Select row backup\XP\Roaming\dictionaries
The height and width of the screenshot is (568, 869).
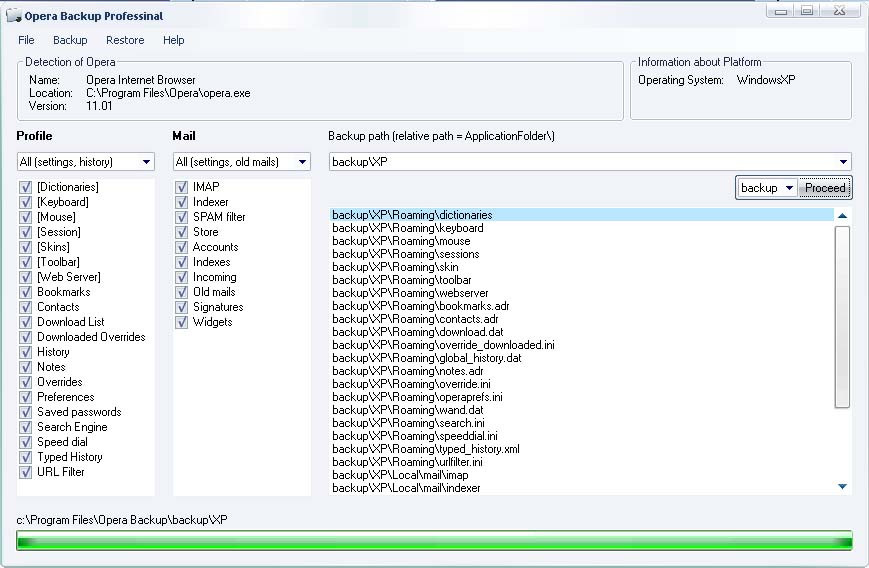[x=582, y=214]
